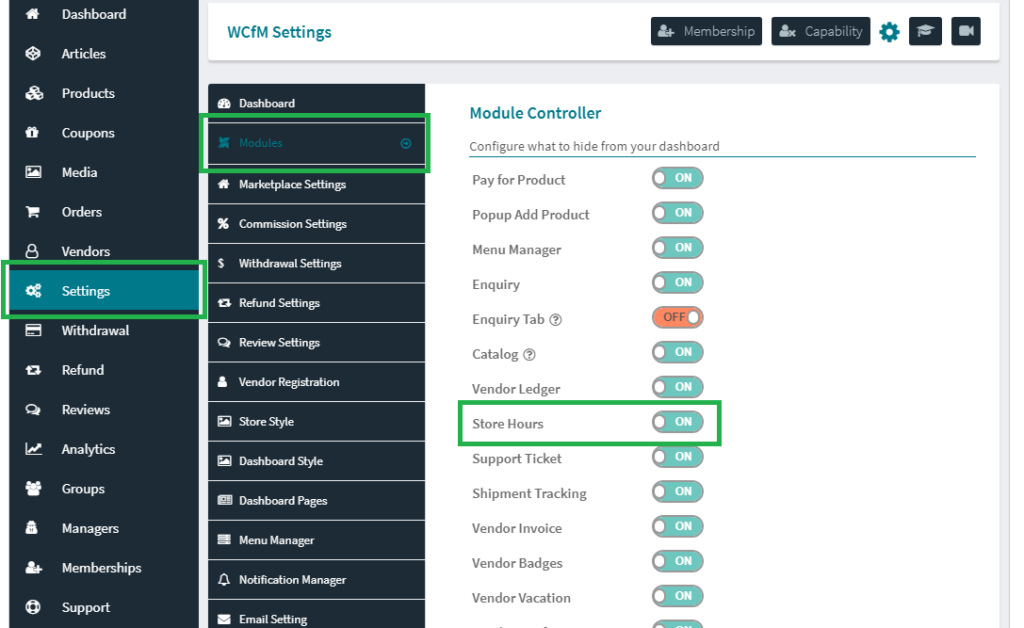Screen dimensions: 1024x628
Task: Click the Email Setting envelope icon
Action: click(224, 620)
